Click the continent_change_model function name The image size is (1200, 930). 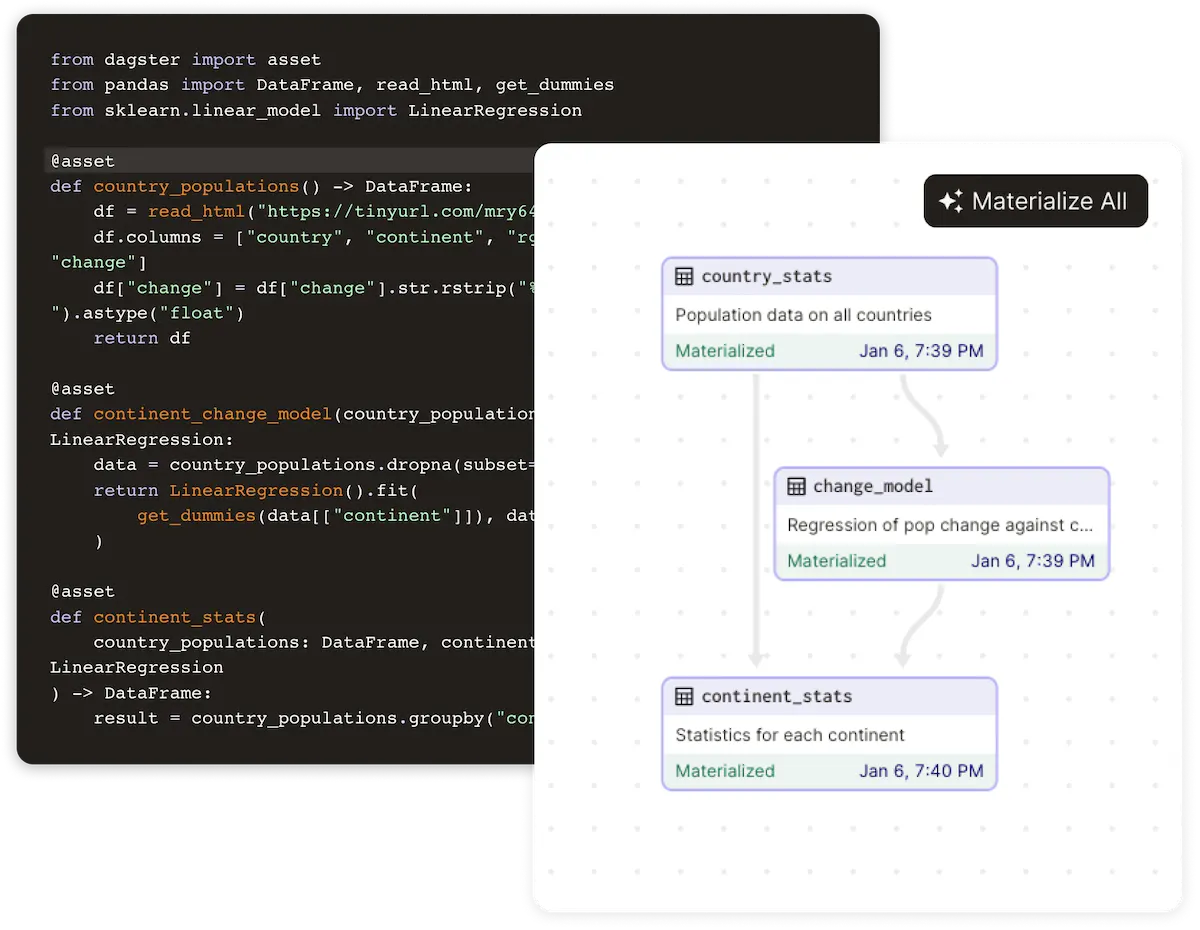pyautogui.click(x=213, y=414)
